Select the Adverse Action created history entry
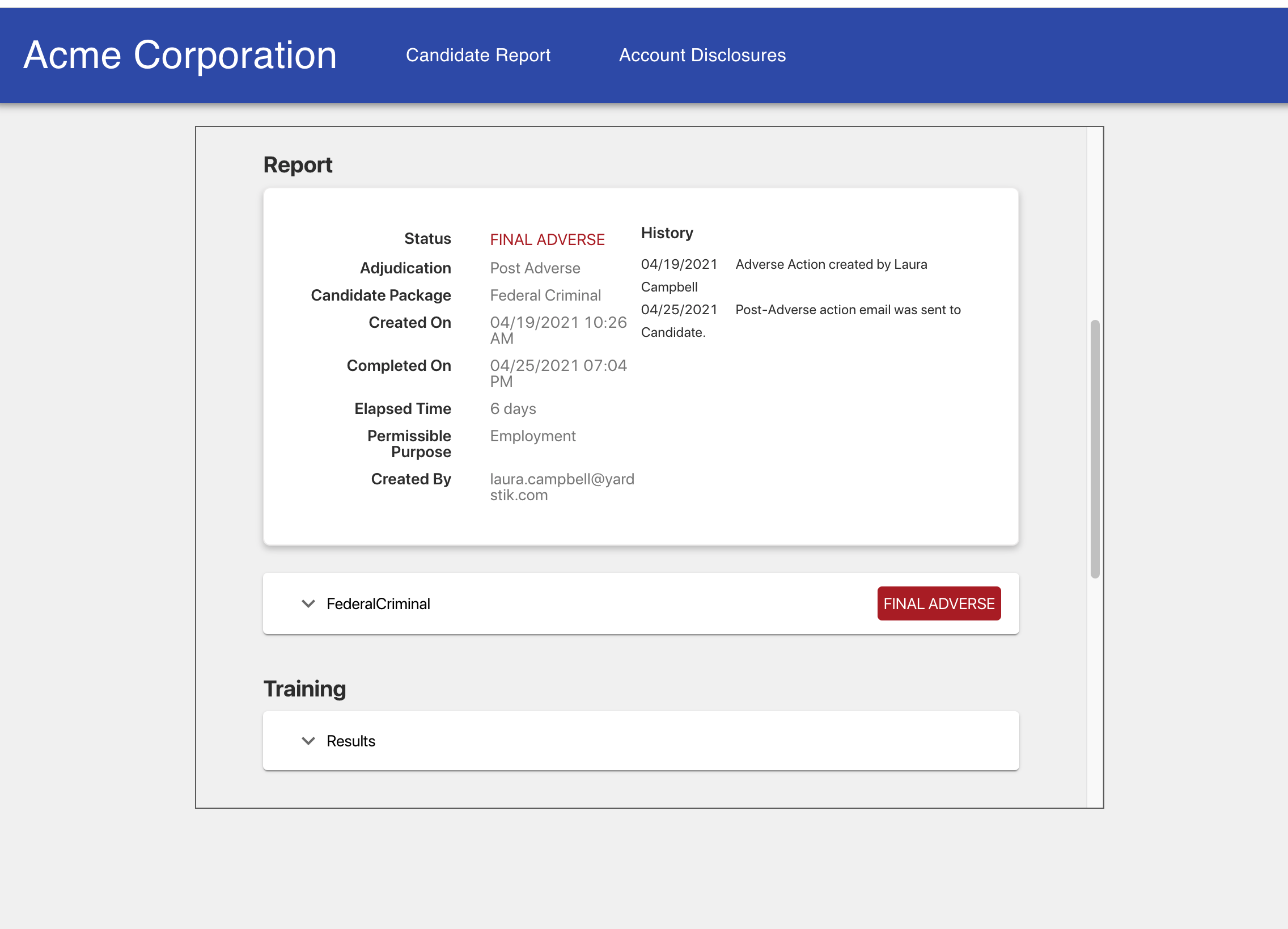1288x929 pixels. coord(831,265)
